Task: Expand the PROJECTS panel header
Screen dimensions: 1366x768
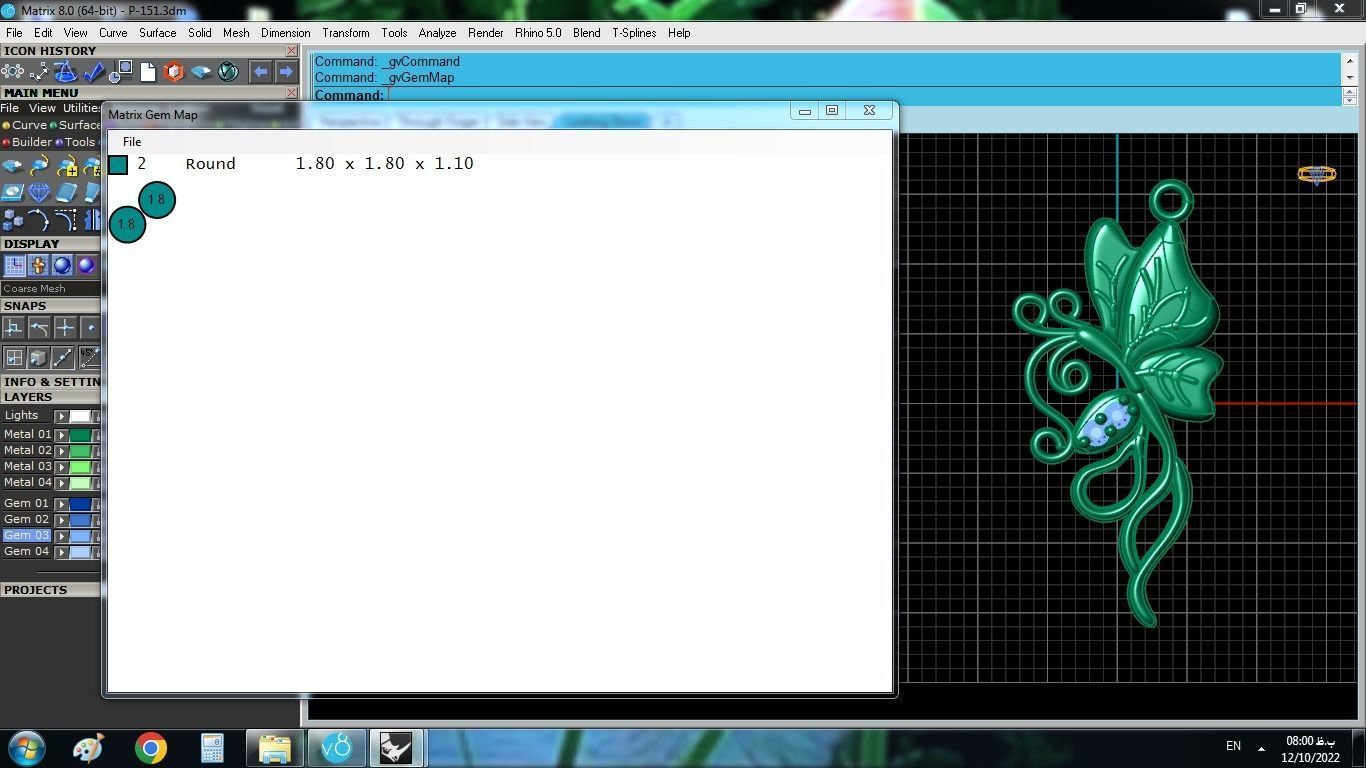Action: pos(50,590)
